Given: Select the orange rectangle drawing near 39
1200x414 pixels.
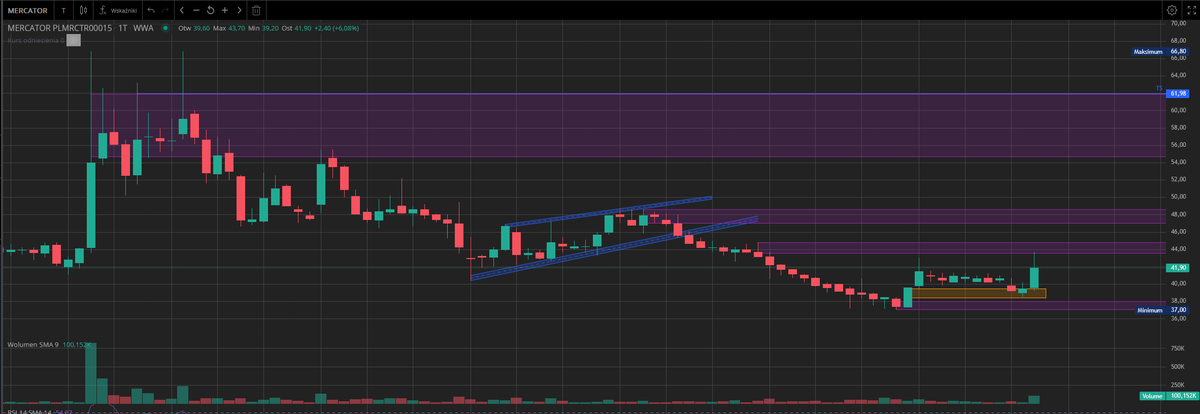Looking at the screenshot, I should pos(979,293).
